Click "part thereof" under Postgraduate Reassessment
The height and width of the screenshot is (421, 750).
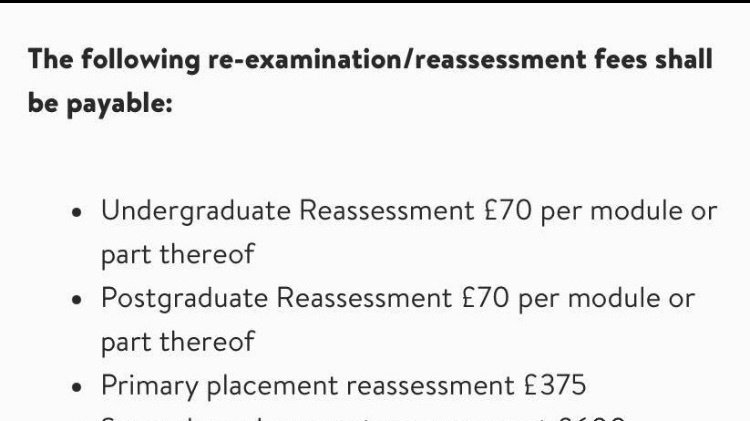[x=177, y=341]
